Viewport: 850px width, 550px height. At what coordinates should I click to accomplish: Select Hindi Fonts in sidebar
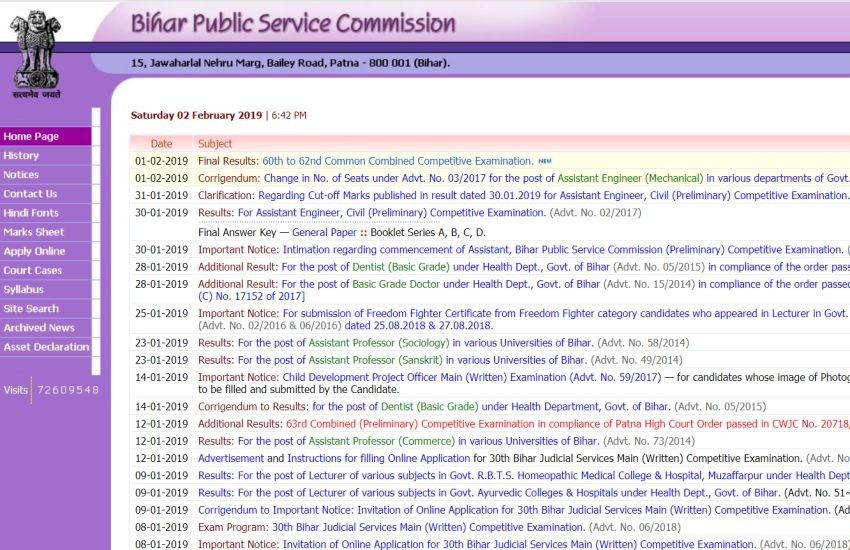(31, 213)
